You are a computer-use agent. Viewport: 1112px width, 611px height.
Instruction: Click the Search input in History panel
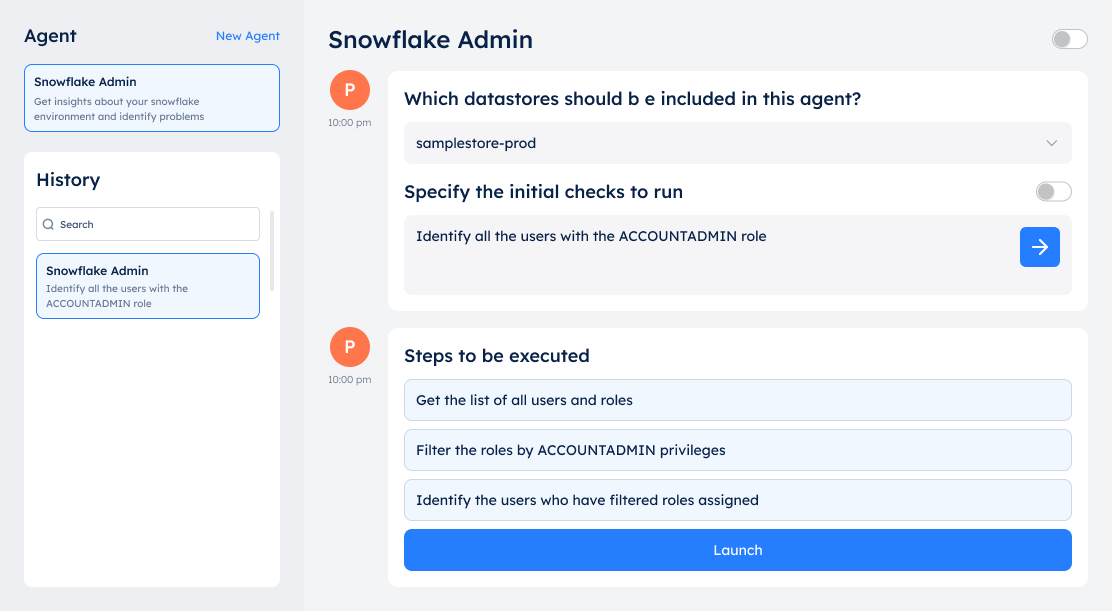147,224
